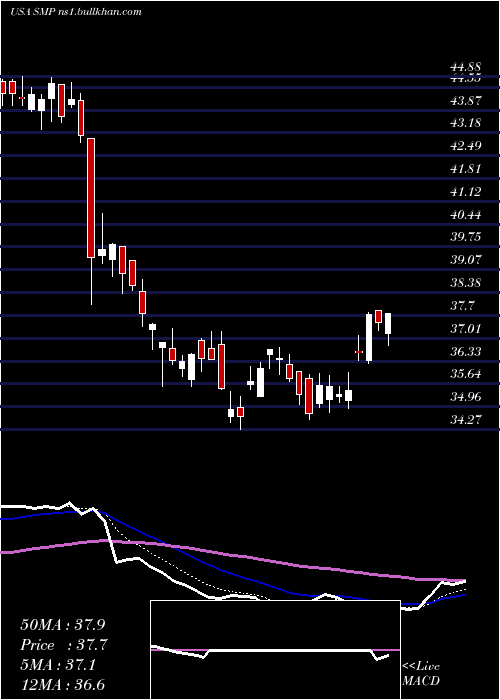
Task: Click the Price : 37.7 legend entry
Action: 64,645
